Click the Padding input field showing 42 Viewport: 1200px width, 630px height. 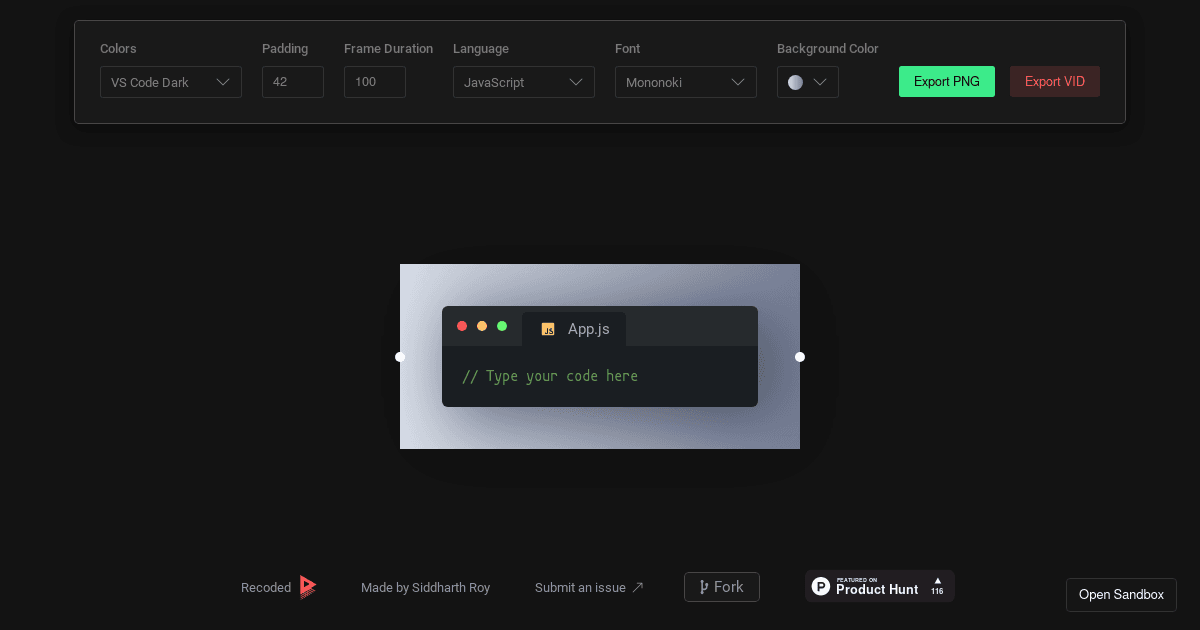point(292,82)
